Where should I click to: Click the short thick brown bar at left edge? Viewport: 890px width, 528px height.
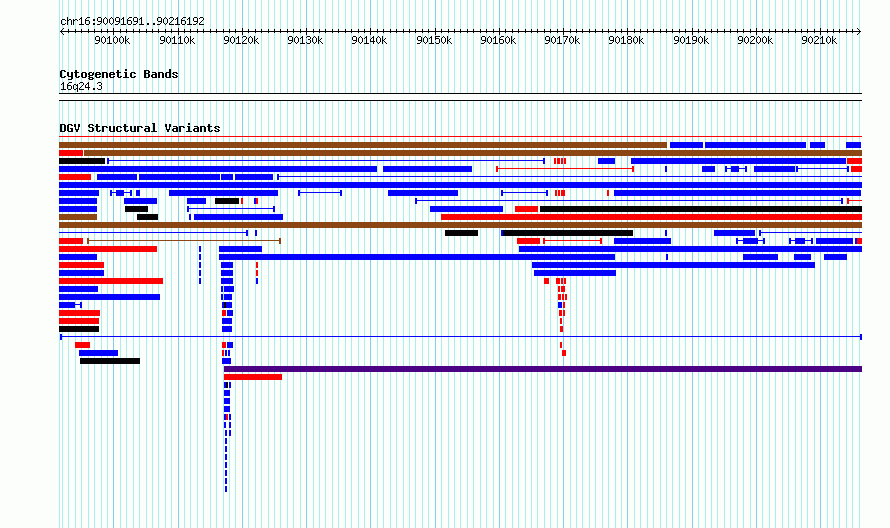point(78,217)
